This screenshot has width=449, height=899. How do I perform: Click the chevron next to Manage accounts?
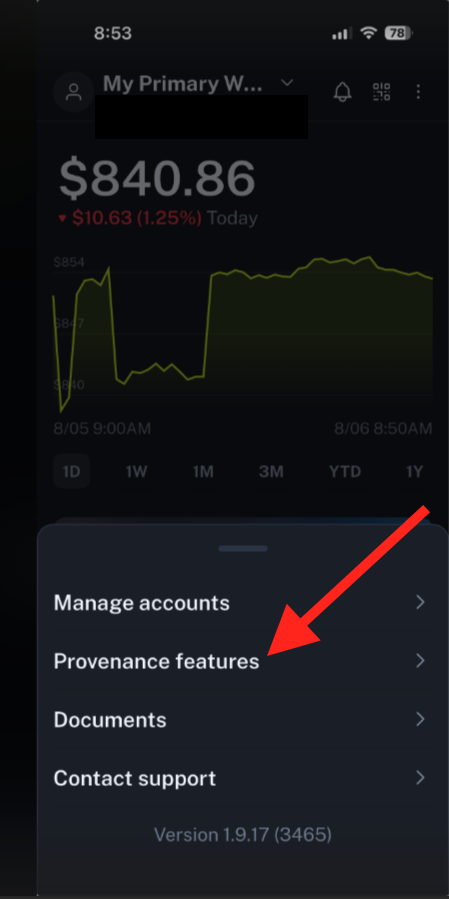(420, 602)
